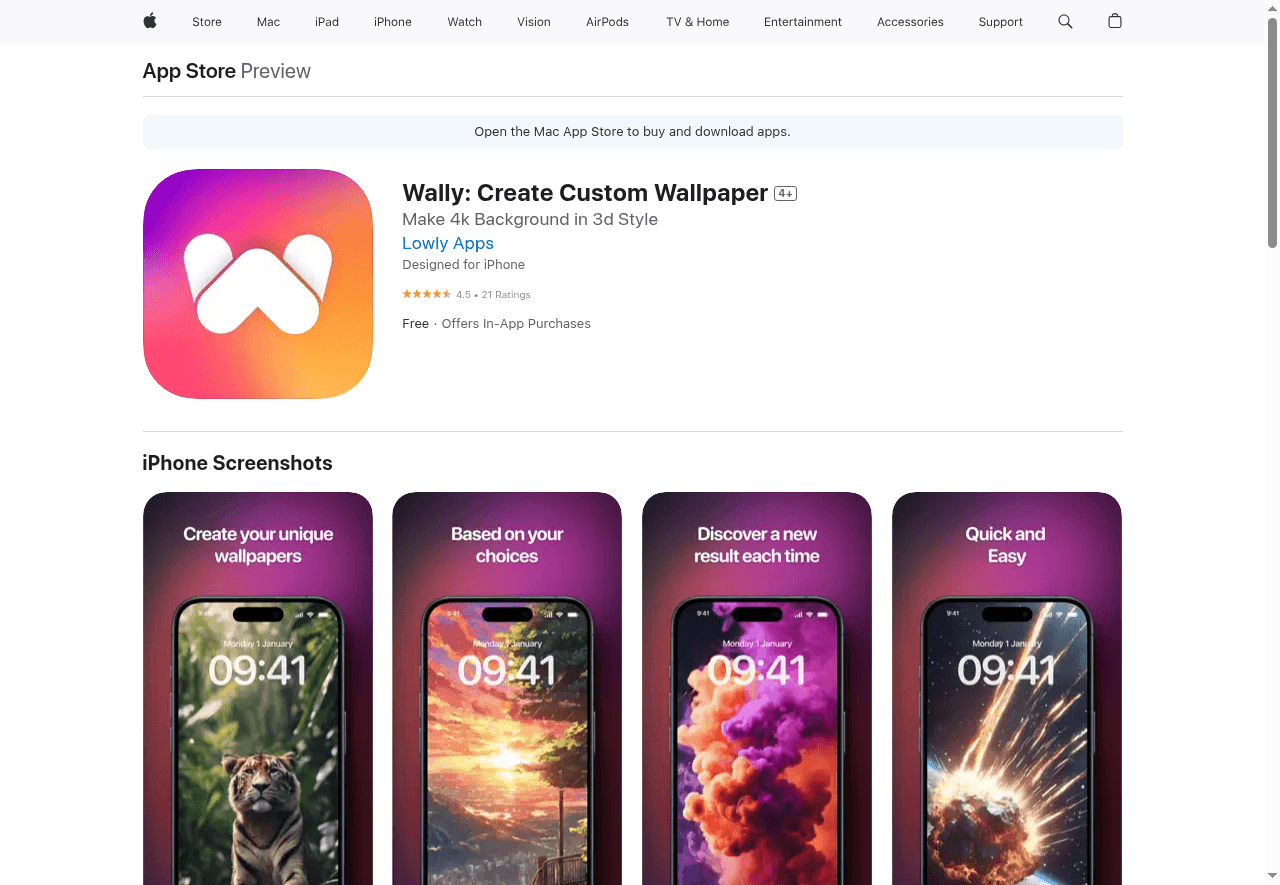Click the App Store Preview heading link

click(x=227, y=71)
